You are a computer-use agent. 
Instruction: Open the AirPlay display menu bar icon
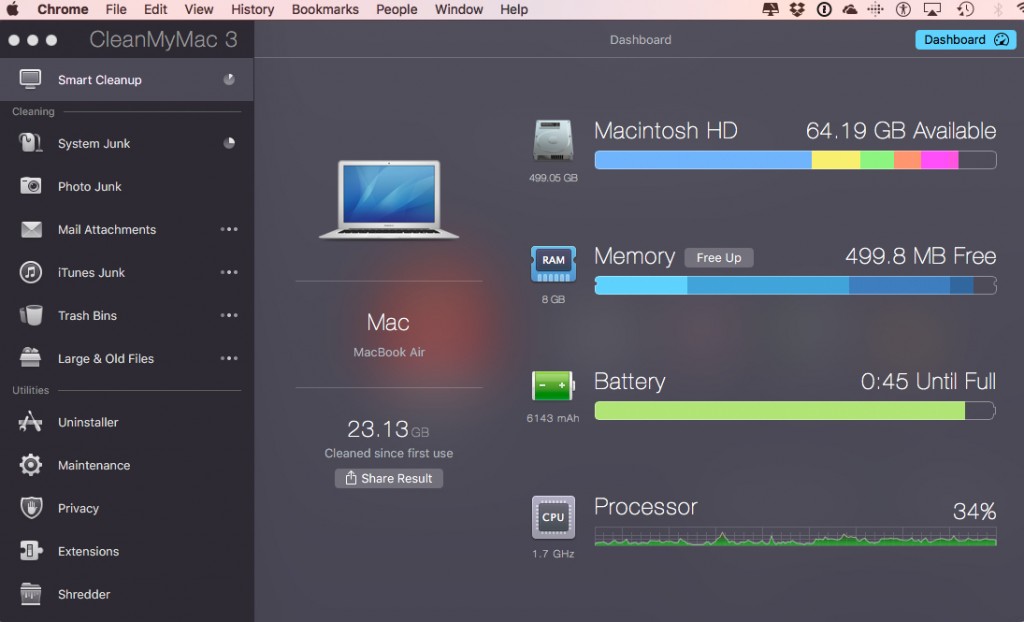932,9
